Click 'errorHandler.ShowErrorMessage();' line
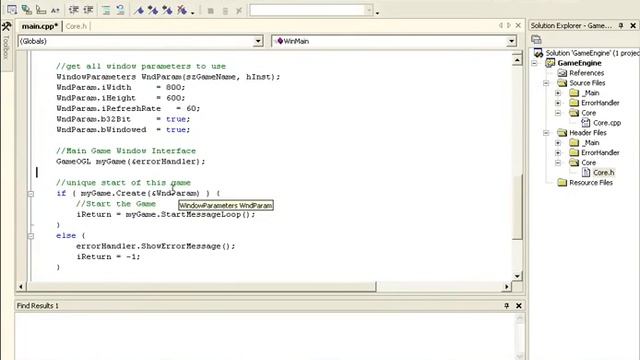 click(x=156, y=246)
